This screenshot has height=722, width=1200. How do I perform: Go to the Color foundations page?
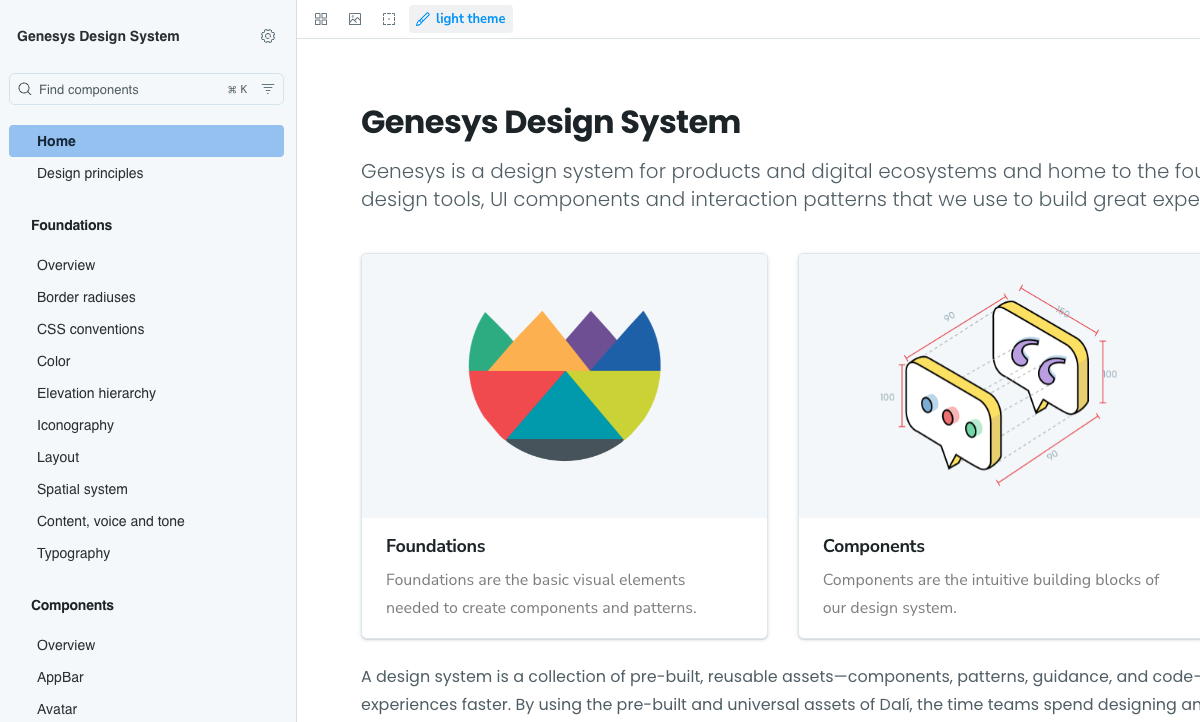tap(53, 361)
